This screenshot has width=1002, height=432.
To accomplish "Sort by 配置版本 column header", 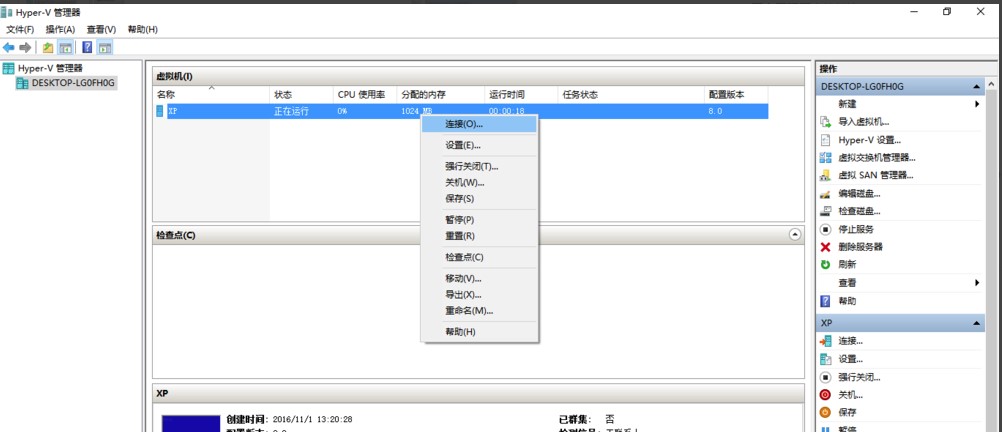I will pos(736,95).
